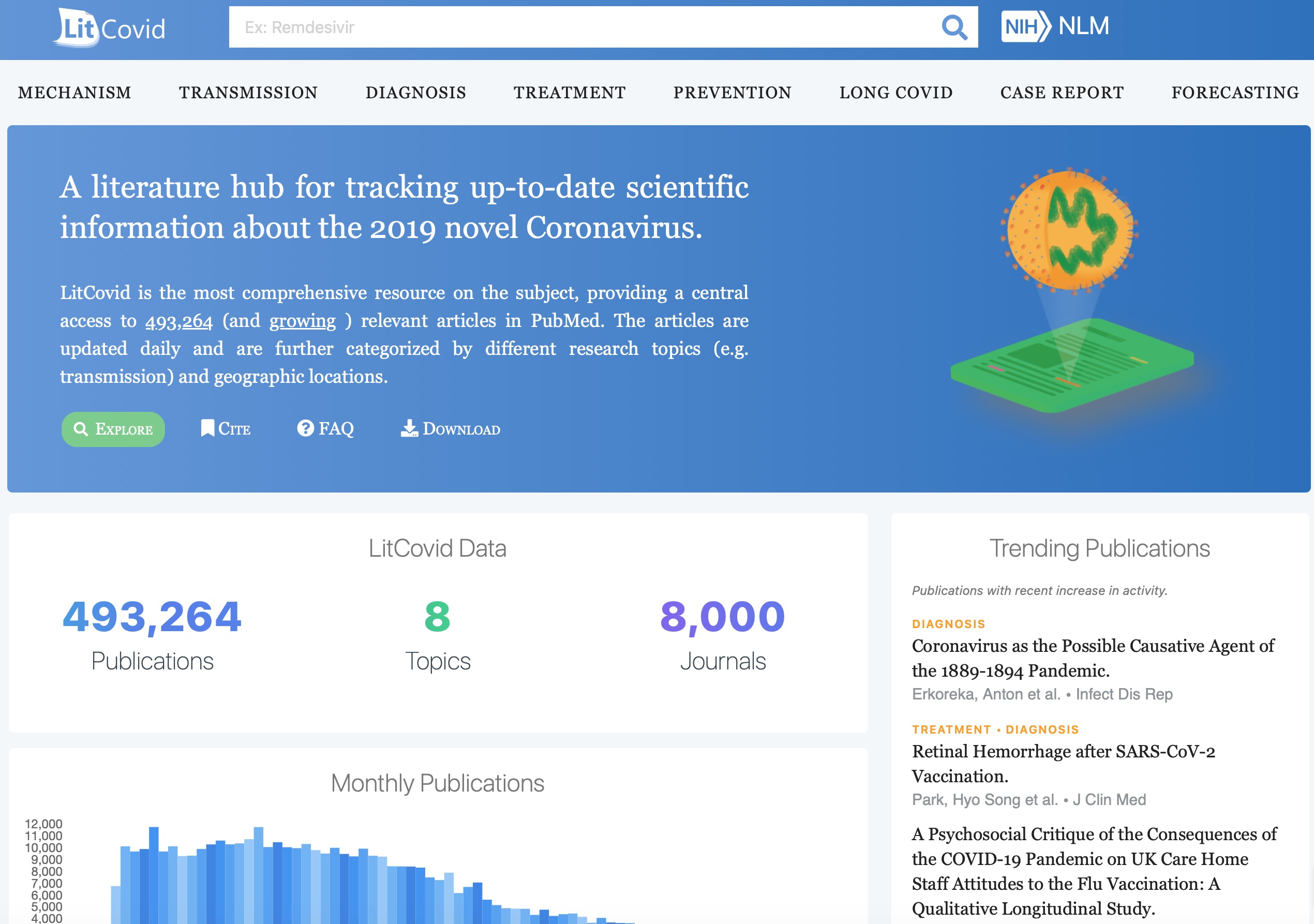This screenshot has height=924, width=1314.
Task: Click the Download arrow icon
Action: click(x=409, y=428)
